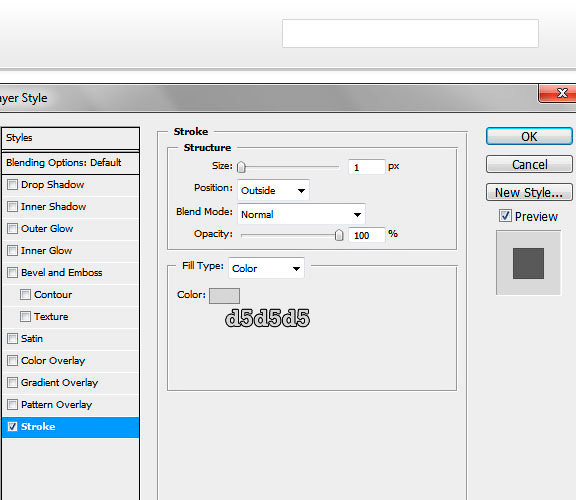The height and width of the screenshot is (500, 576).
Task: Turn on the Inner Glow effect checkbox
Action: tap(12, 251)
